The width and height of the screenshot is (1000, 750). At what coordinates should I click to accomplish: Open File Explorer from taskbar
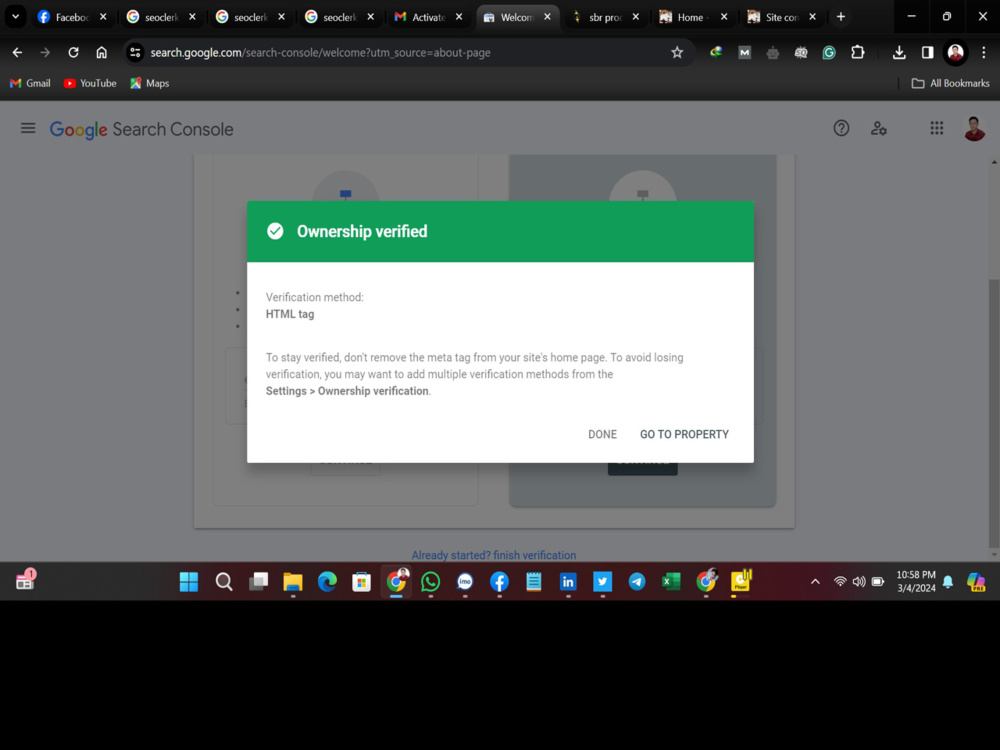(293, 582)
